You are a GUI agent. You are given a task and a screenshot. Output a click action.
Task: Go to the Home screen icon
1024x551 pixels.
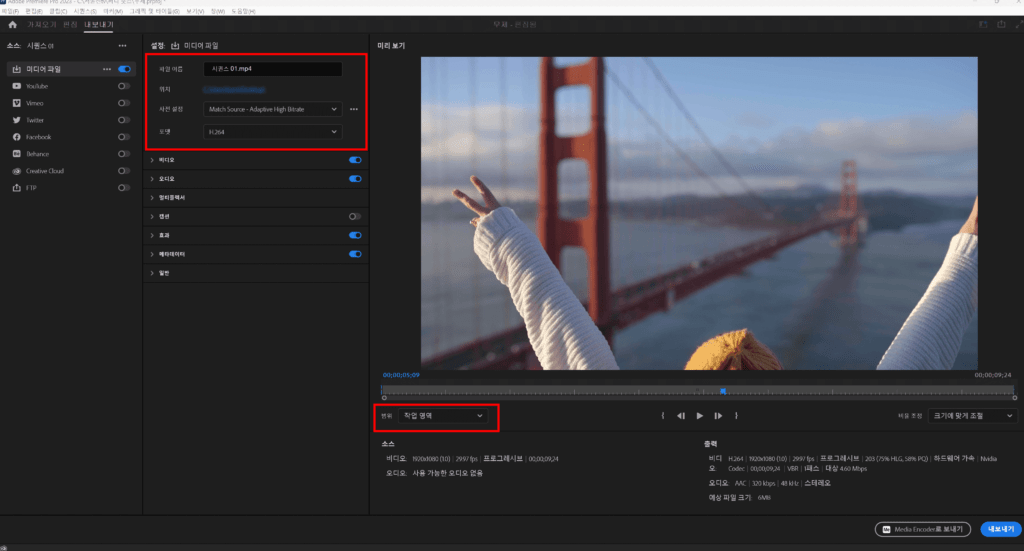12,25
